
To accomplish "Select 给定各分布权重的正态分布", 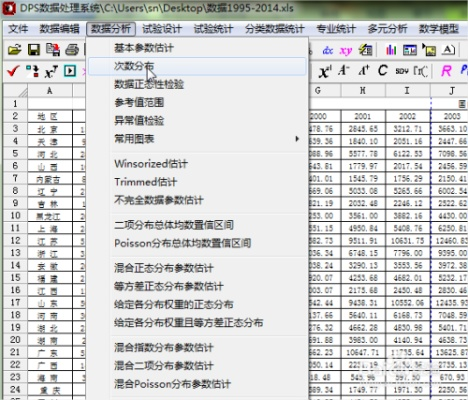I will tap(197, 304).
